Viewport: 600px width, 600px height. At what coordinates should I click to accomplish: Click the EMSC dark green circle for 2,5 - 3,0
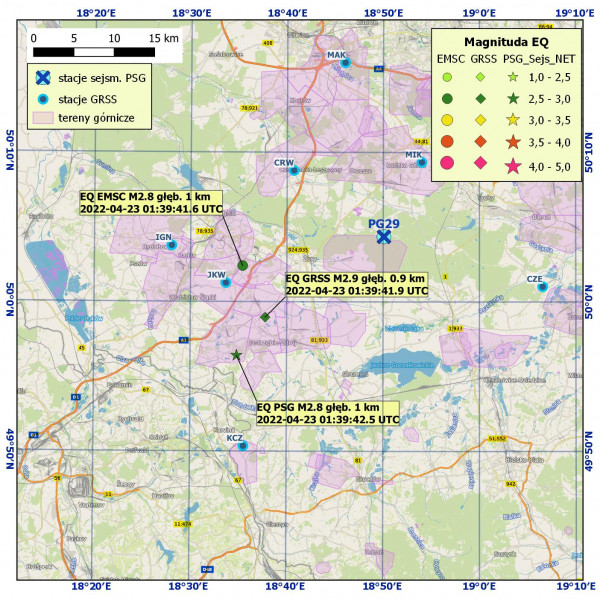pos(447,99)
